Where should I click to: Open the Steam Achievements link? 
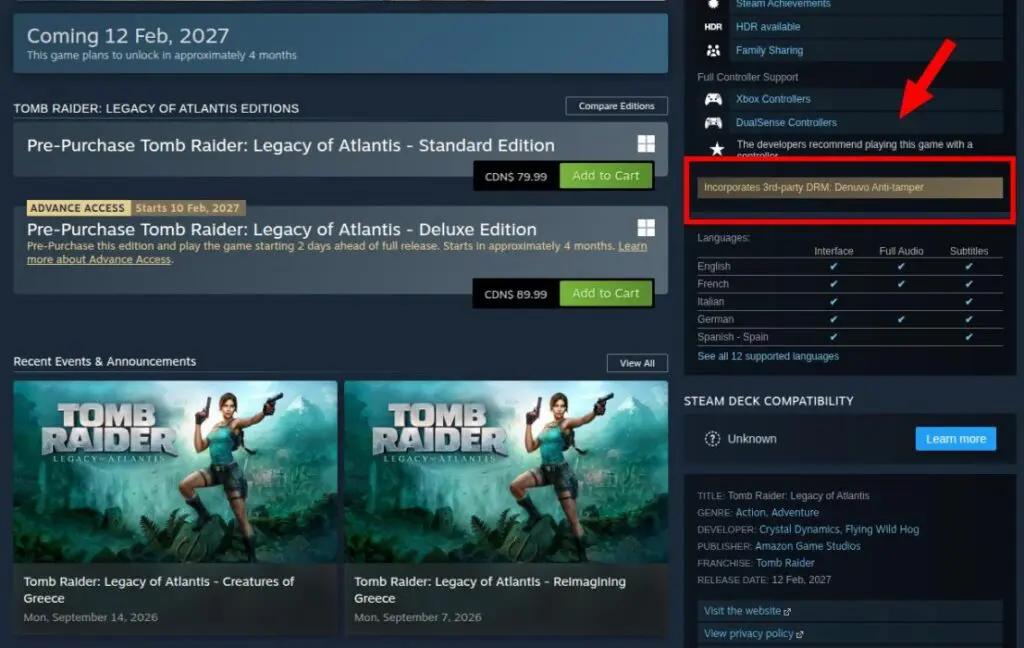pos(783,4)
